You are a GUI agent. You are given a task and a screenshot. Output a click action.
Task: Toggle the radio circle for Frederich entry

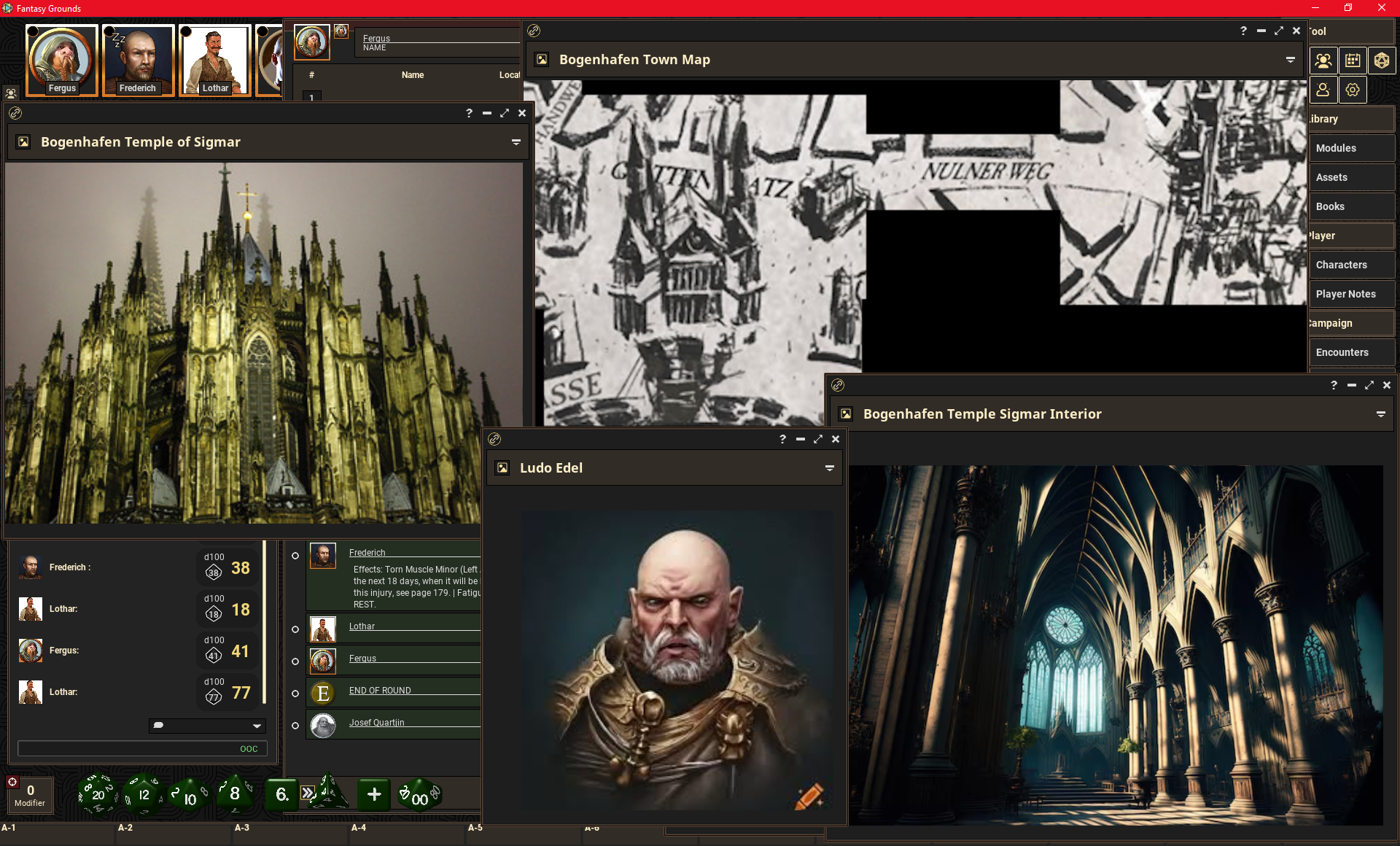click(x=295, y=556)
